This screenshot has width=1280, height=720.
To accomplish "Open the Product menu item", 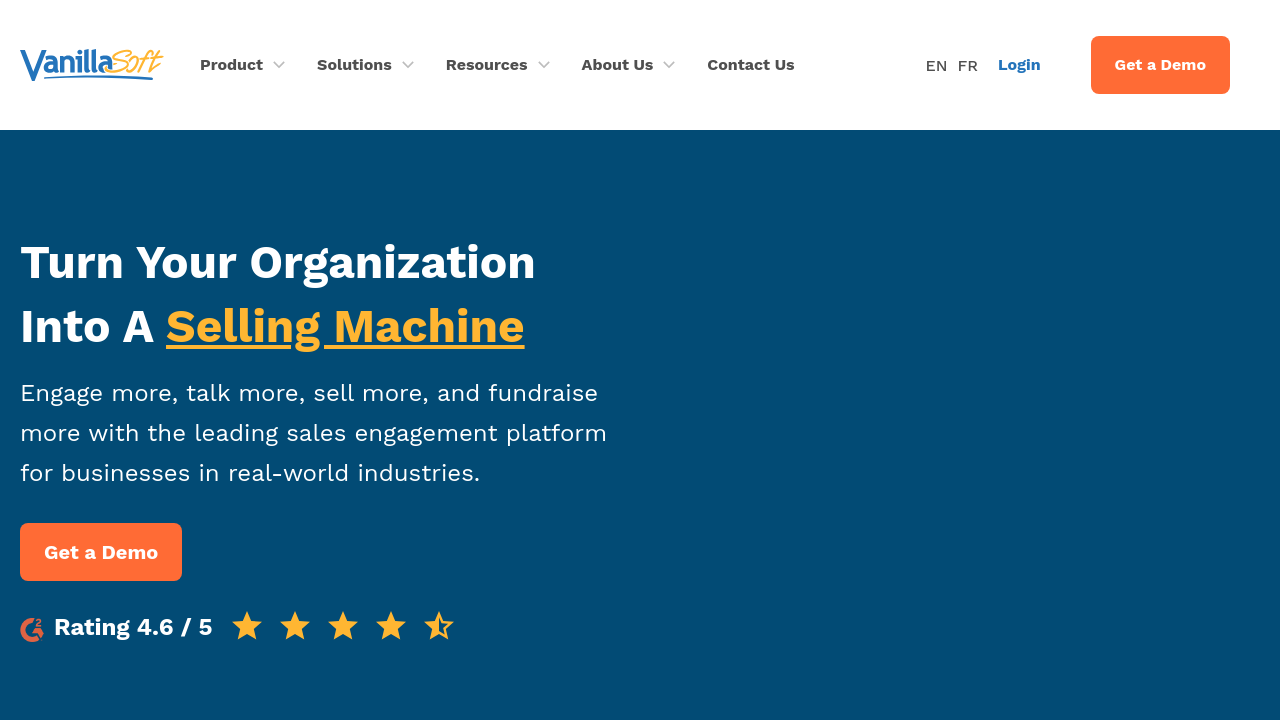I will (x=231, y=65).
